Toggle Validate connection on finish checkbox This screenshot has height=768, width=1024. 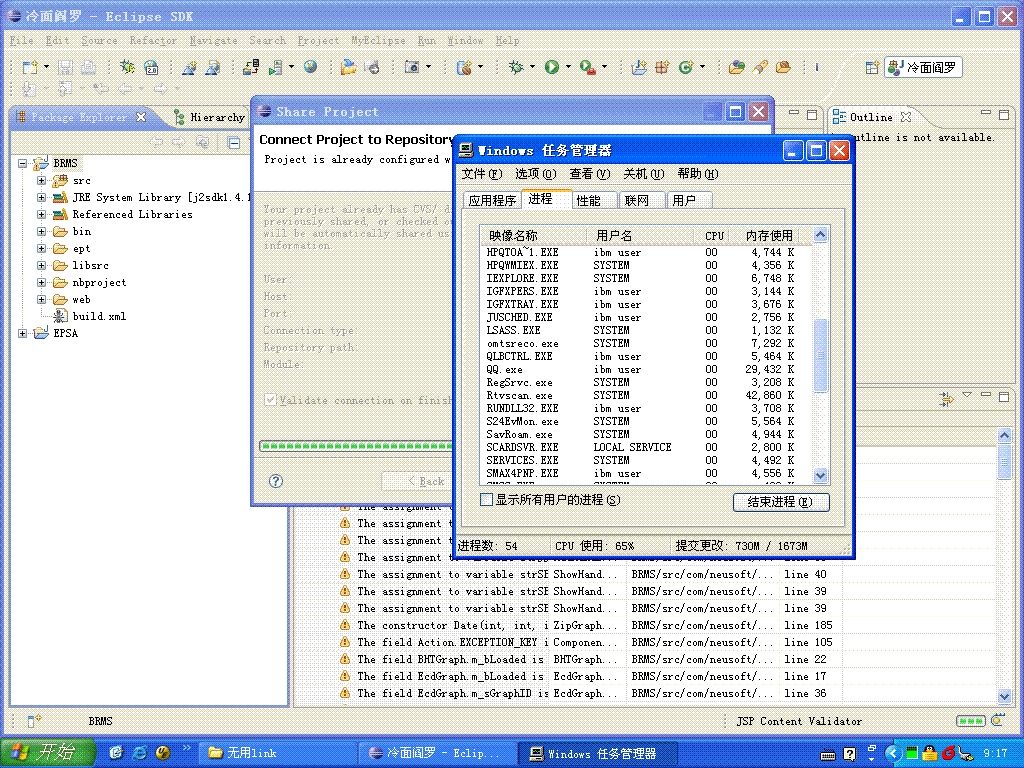[270, 400]
